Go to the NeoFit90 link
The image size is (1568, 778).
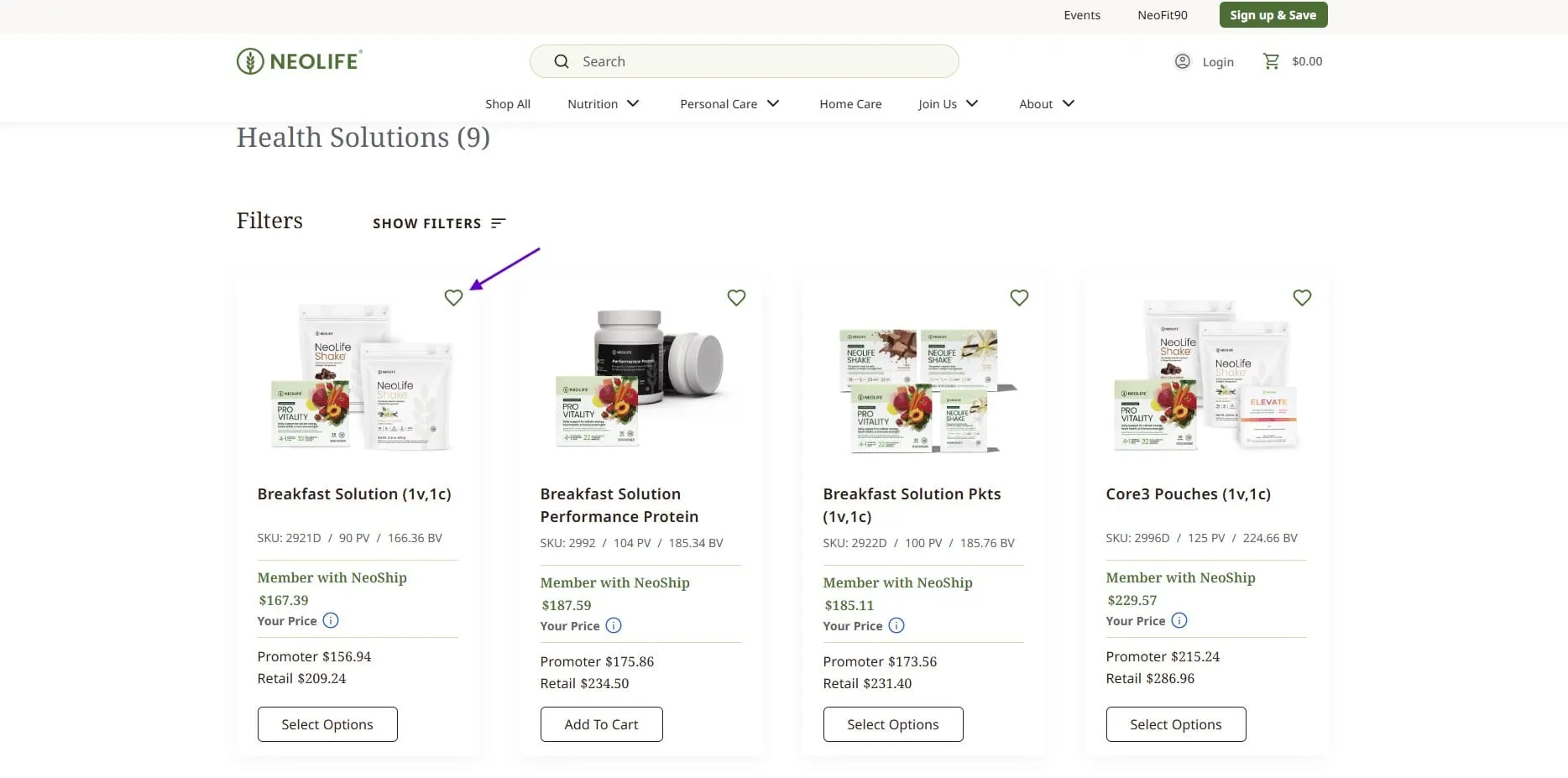[x=1163, y=15]
